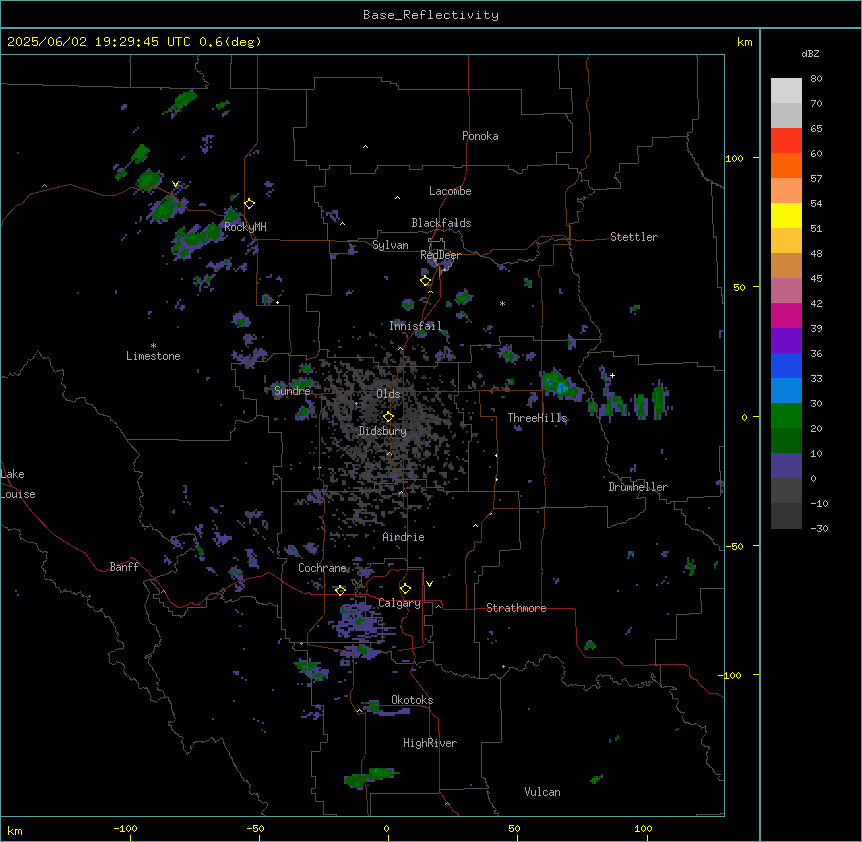Click the yellow V marker northwest of RockyMH
The height and width of the screenshot is (842, 862).
(x=175, y=184)
